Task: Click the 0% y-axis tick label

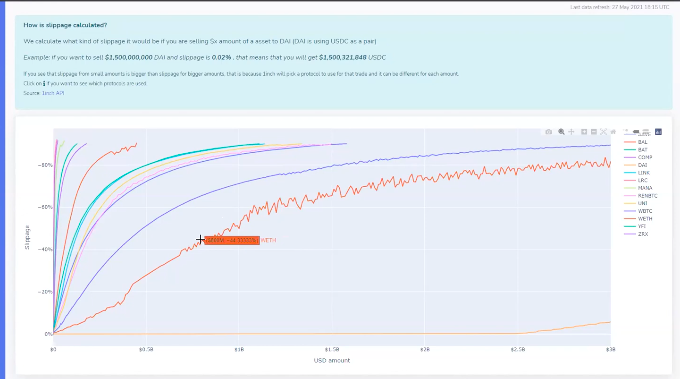Action: click(x=48, y=334)
